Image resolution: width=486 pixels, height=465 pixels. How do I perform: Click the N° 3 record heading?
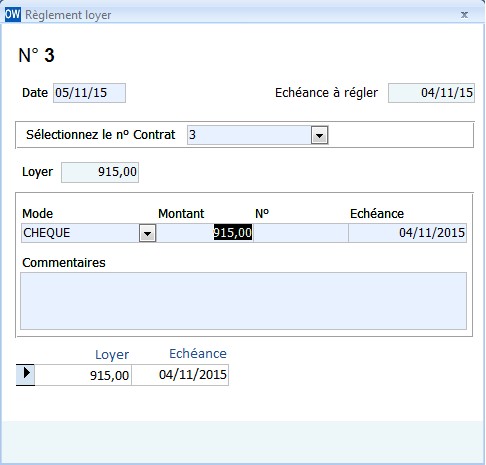pos(36,55)
